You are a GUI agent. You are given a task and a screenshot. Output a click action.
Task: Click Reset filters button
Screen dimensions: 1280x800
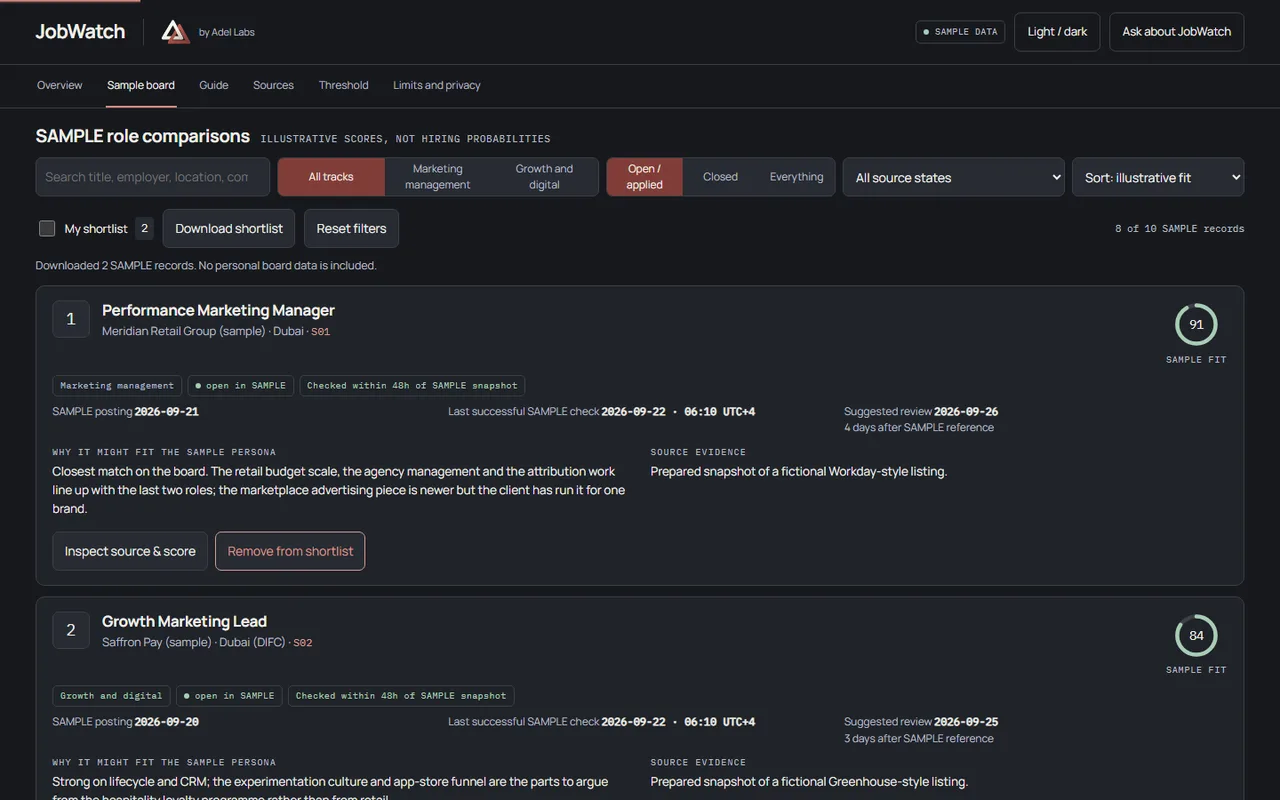[x=352, y=228]
